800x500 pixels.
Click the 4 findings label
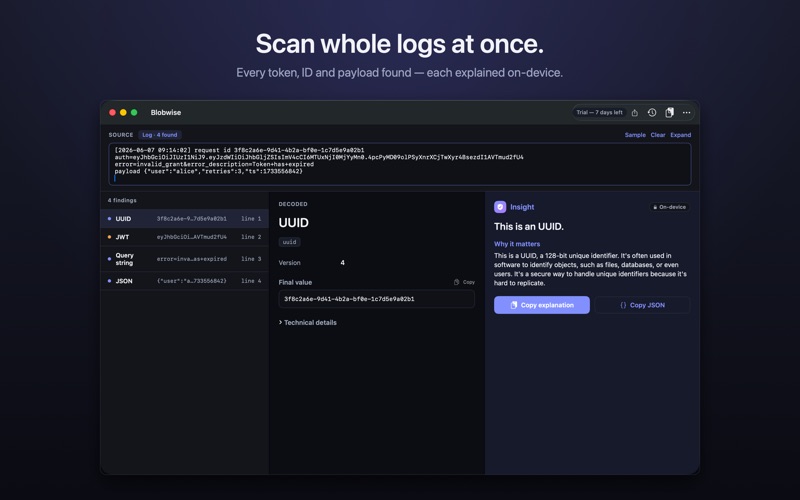point(122,201)
